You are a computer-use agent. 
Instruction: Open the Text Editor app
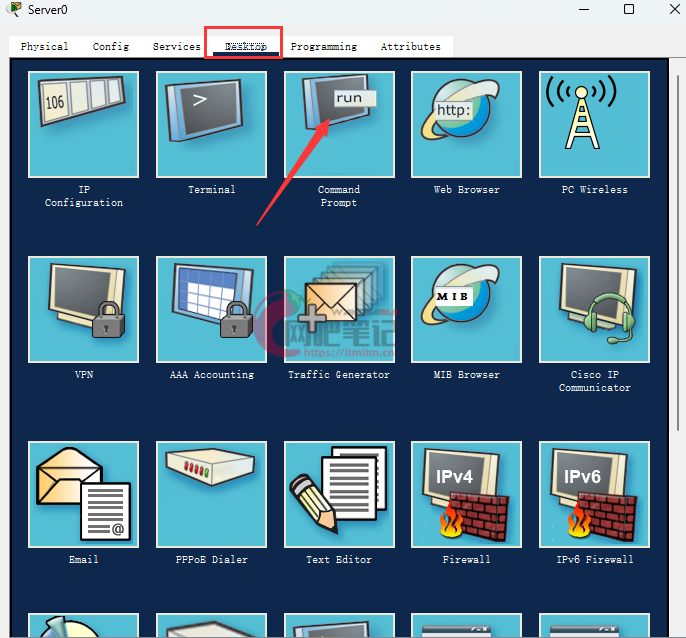[339, 494]
